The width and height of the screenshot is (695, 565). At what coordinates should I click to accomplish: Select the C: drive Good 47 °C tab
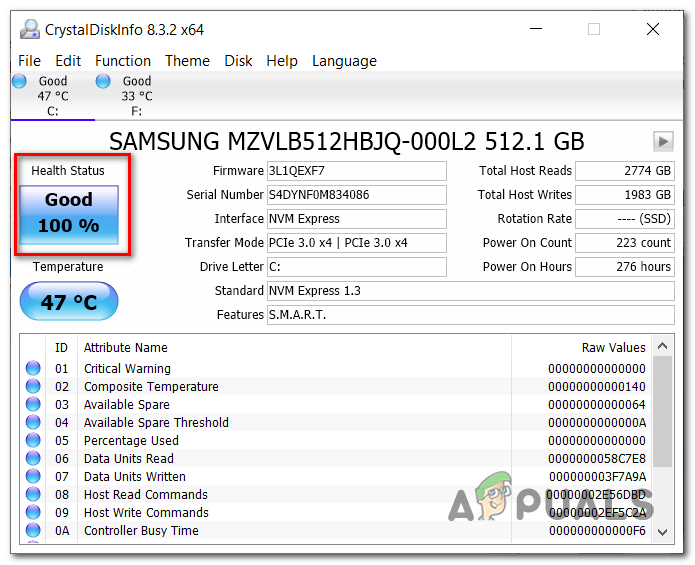(52, 96)
